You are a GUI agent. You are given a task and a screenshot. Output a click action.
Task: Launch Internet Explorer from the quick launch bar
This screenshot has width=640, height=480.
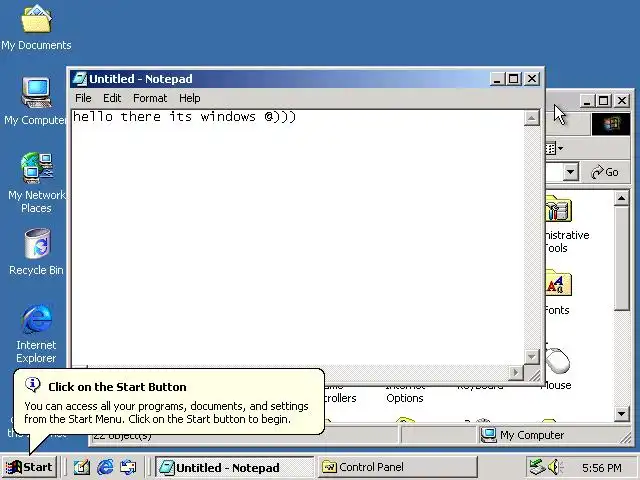pyautogui.click(x=105, y=467)
